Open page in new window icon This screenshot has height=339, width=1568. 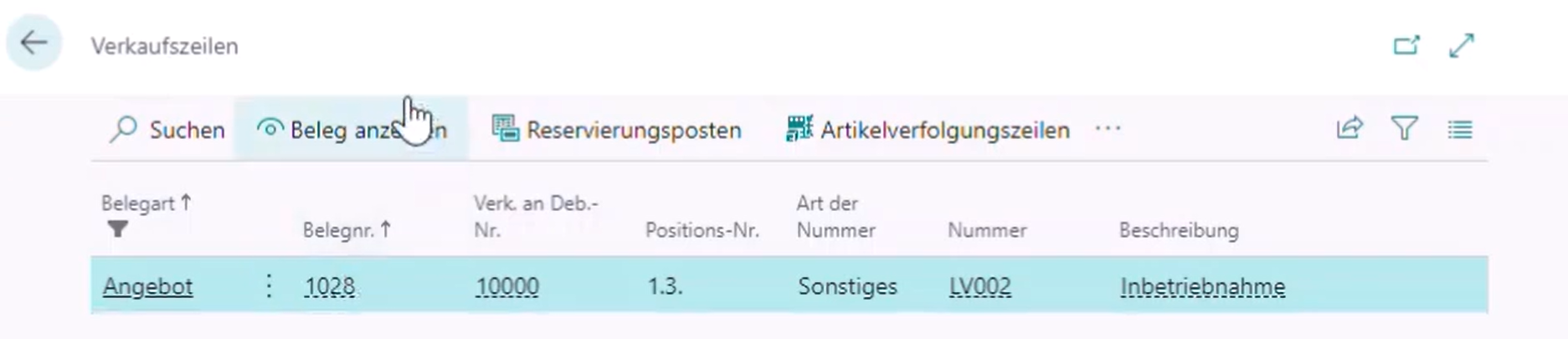1406,45
